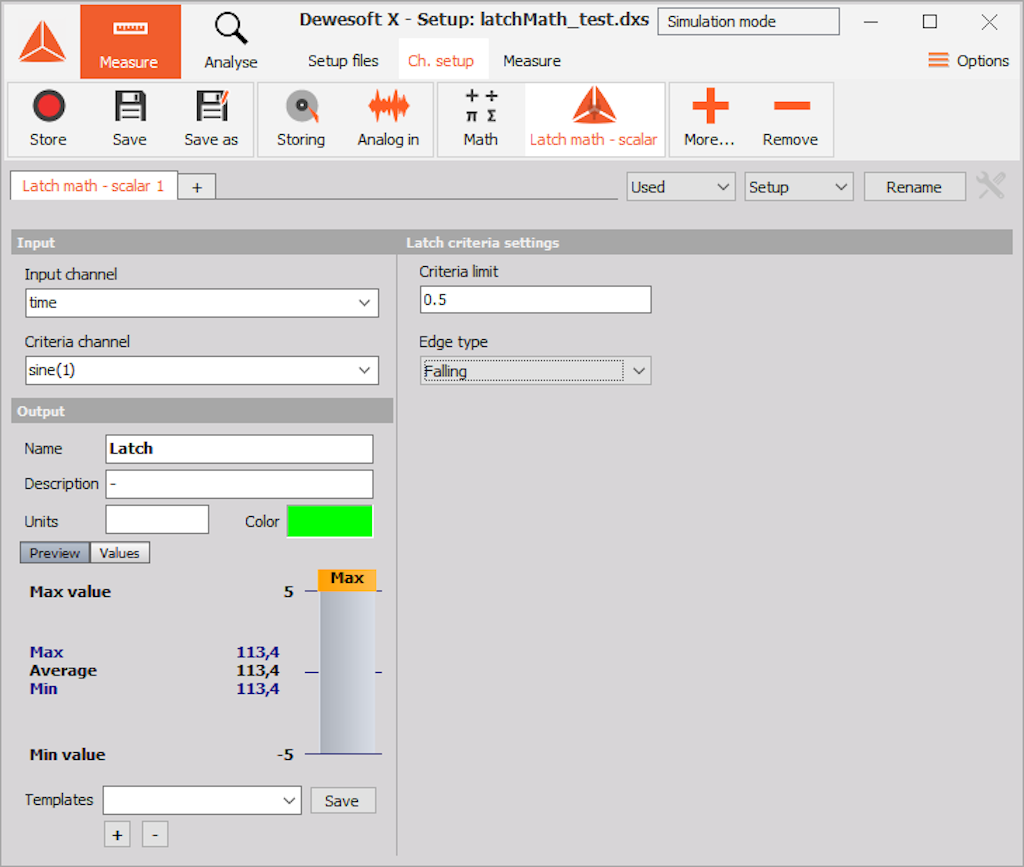The width and height of the screenshot is (1024, 867).
Task: Click the green Color swatch
Action: (x=330, y=521)
